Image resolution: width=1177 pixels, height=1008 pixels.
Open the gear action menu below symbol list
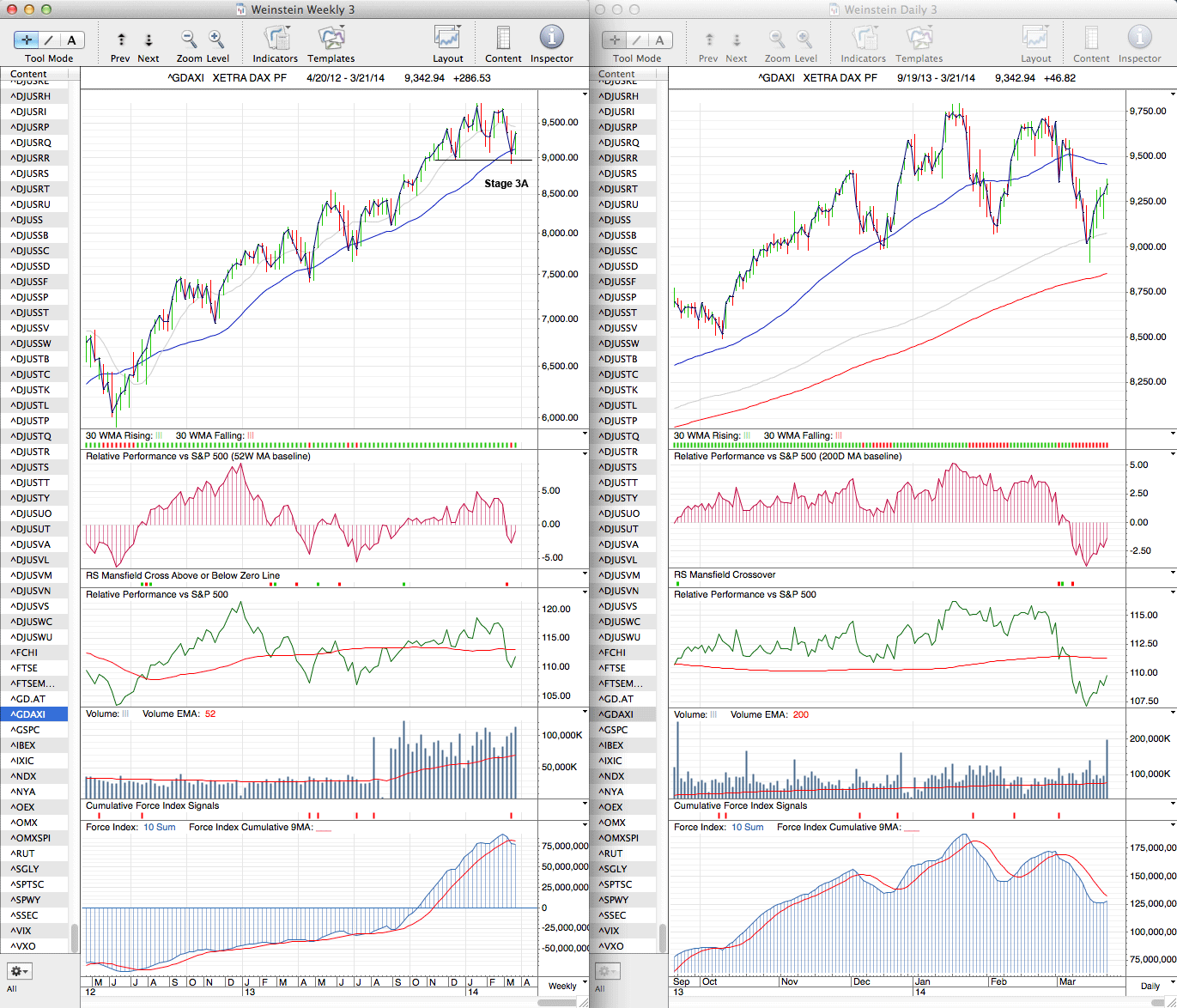pos(19,971)
